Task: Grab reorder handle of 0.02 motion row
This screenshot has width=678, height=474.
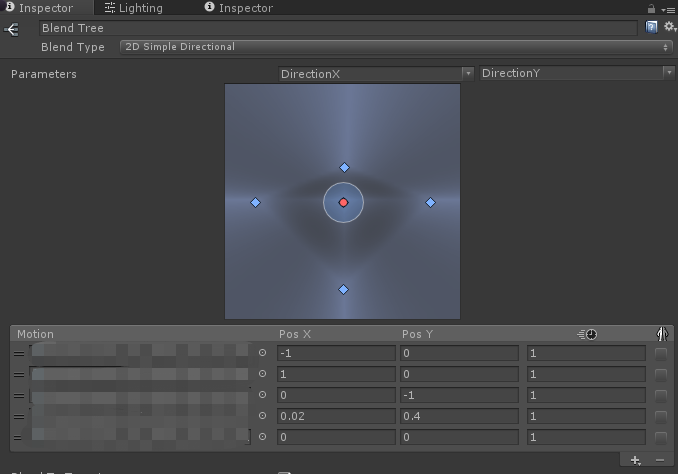Action: pyautogui.click(x=19, y=417)
